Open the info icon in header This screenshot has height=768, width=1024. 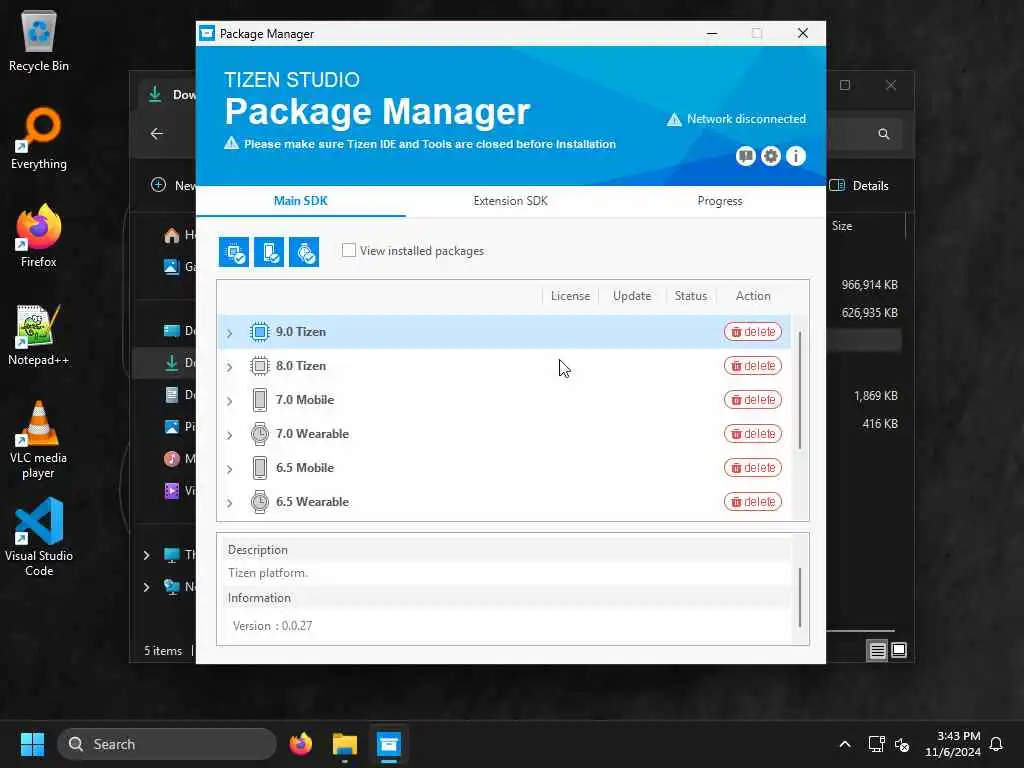click(795, 156)
